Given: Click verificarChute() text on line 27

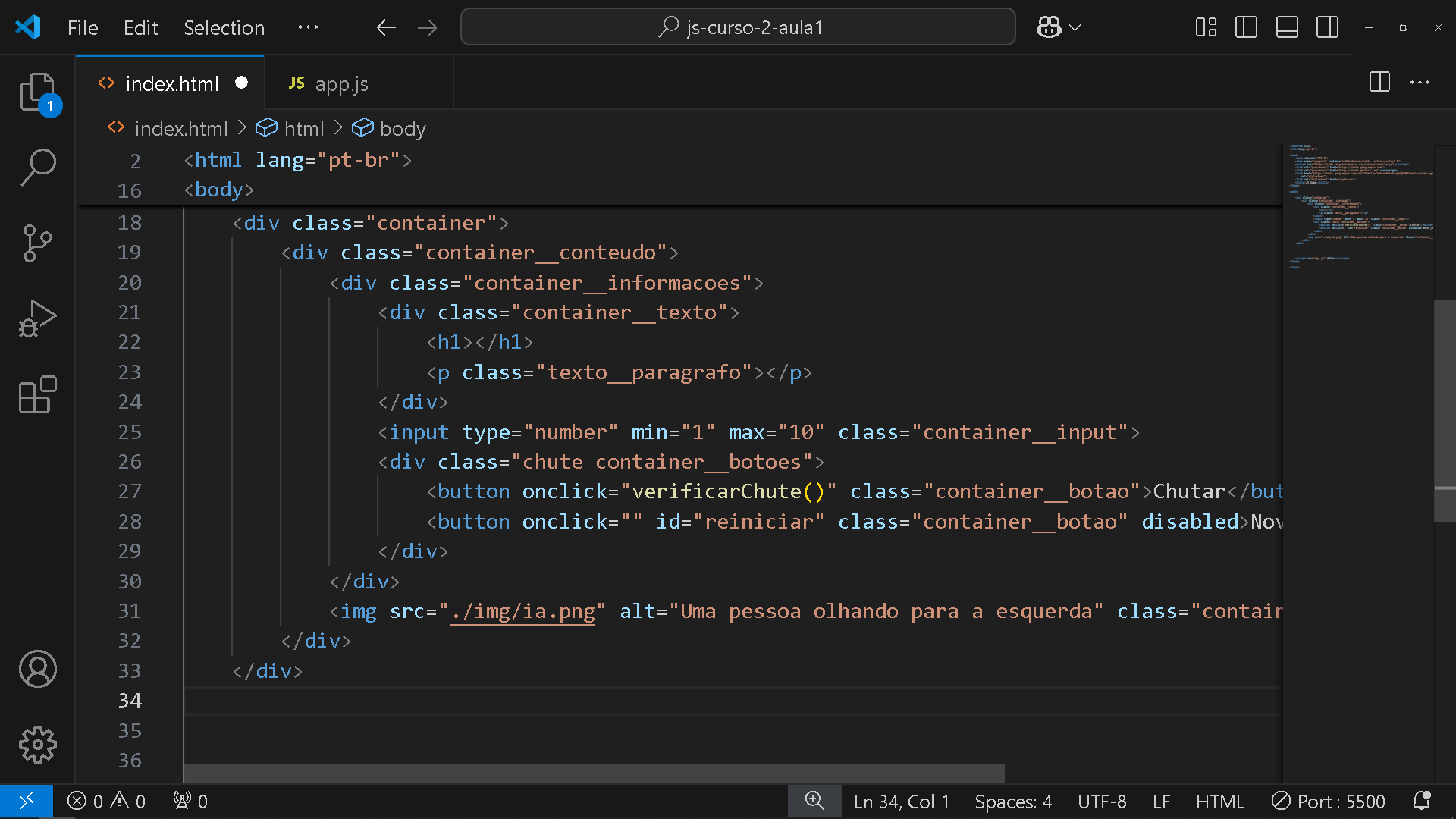Looking at the screenshot, I should pyautogui.click(x=729, y=491).
